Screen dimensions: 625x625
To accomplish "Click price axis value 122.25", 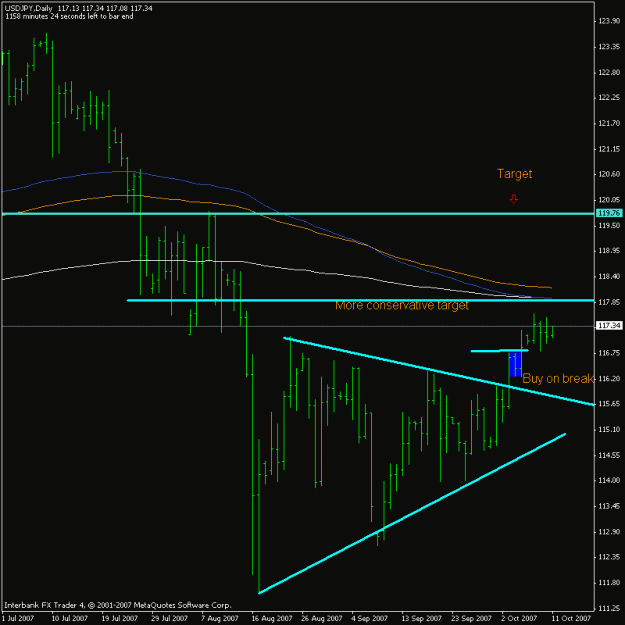I will 609,98.
